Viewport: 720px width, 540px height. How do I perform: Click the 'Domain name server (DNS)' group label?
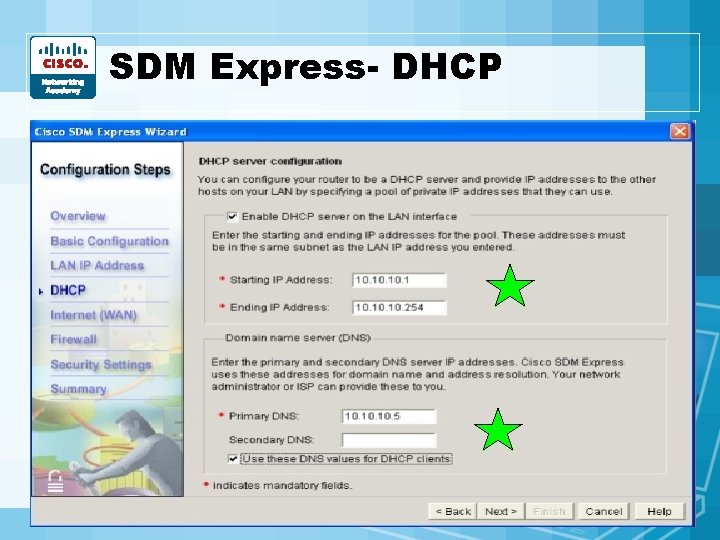(x=298, y=338)
